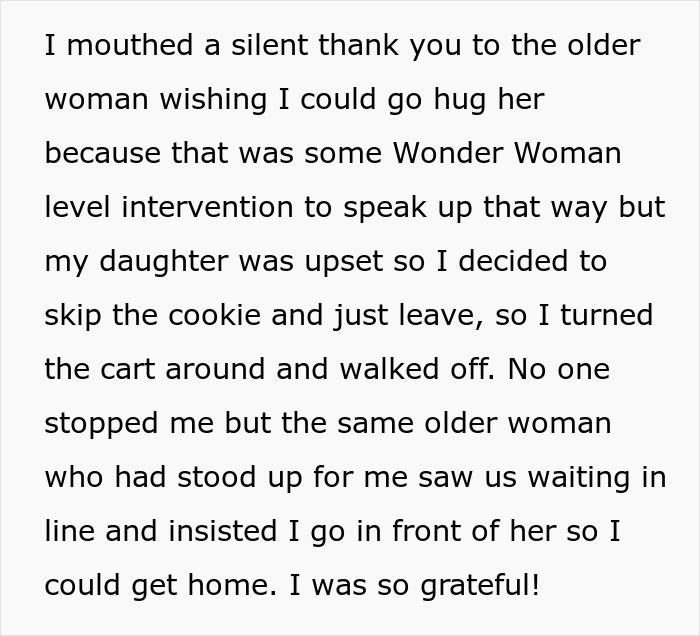
Task: Click the word "speak"
Action: (385, 208)
